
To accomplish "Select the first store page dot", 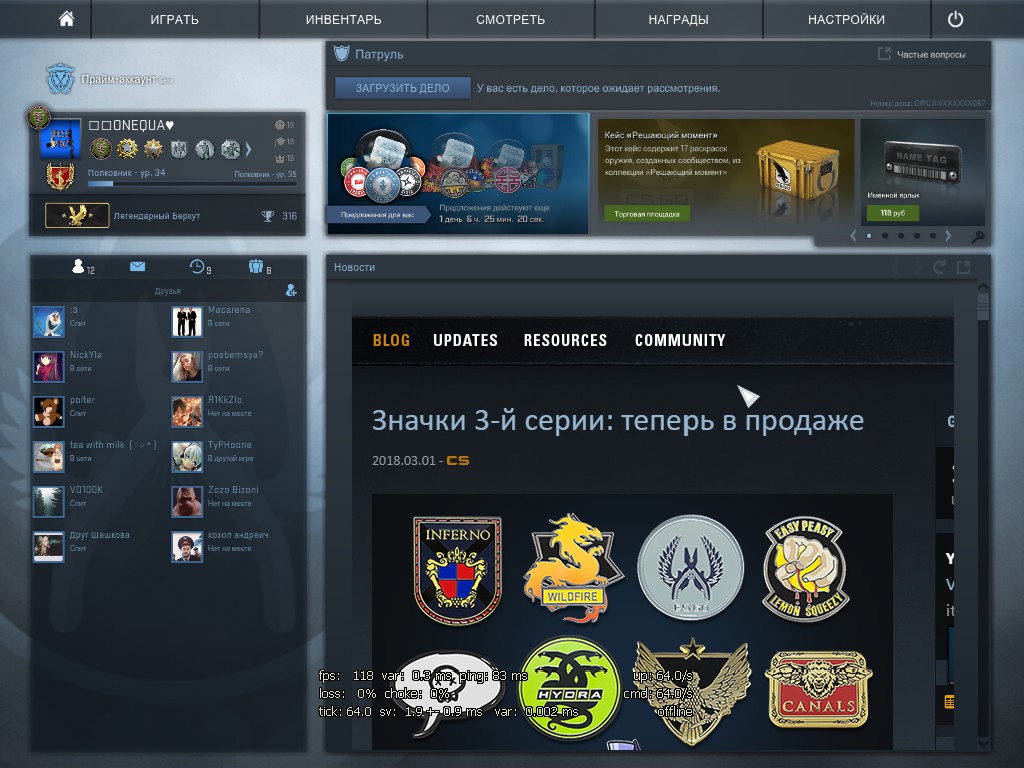I will click(x=869, y=236).
